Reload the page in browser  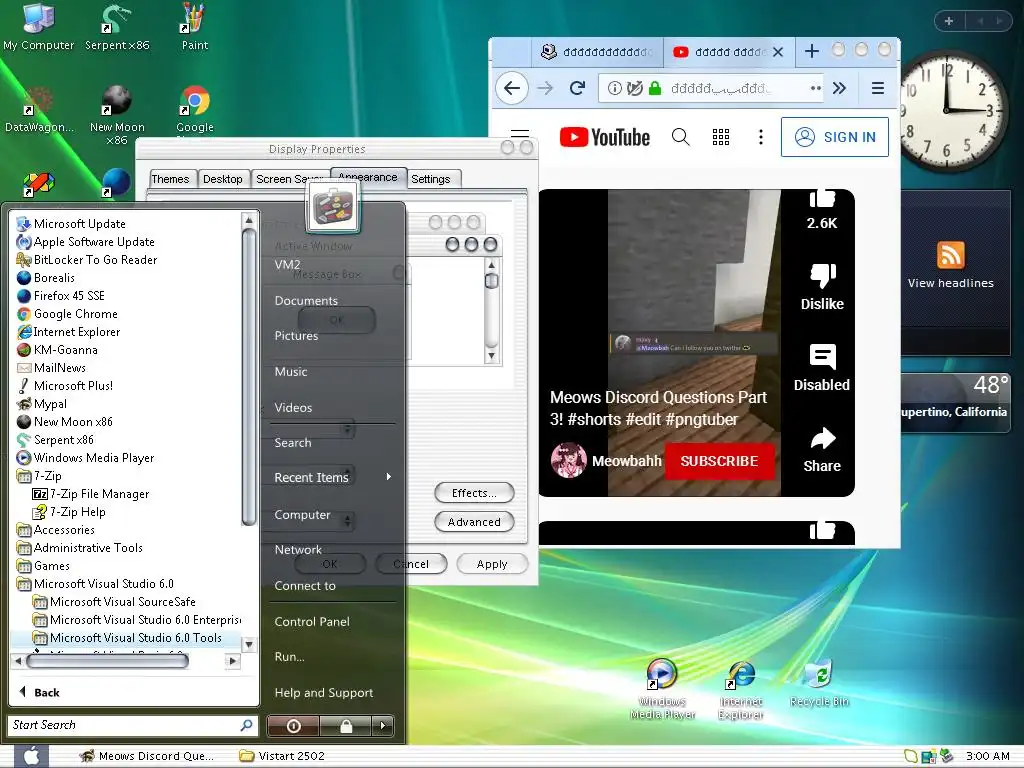577,88
